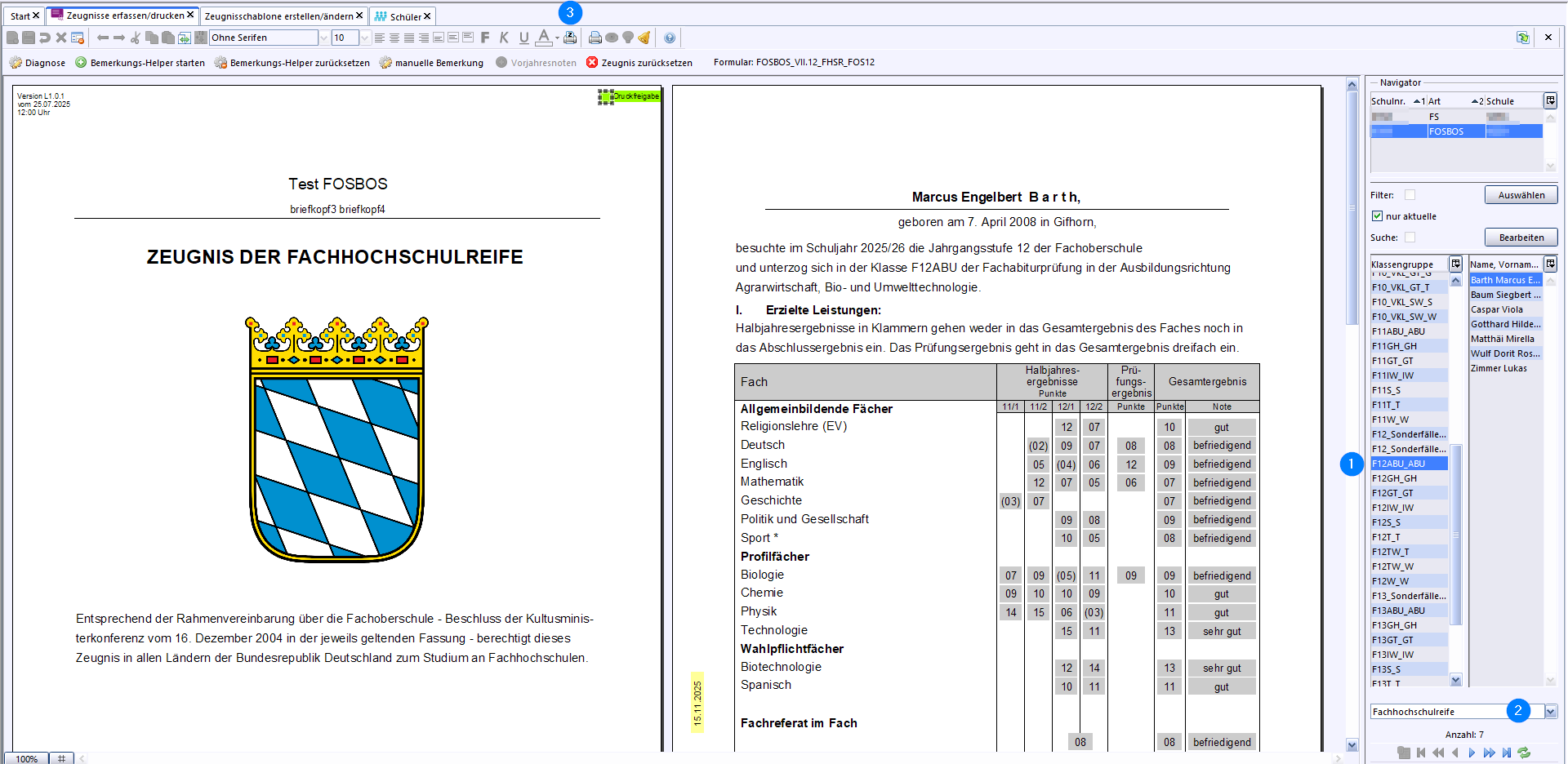Go to next record with blue arrow
This screenshot has width=1568, height=764.
tap(1472, 753)
